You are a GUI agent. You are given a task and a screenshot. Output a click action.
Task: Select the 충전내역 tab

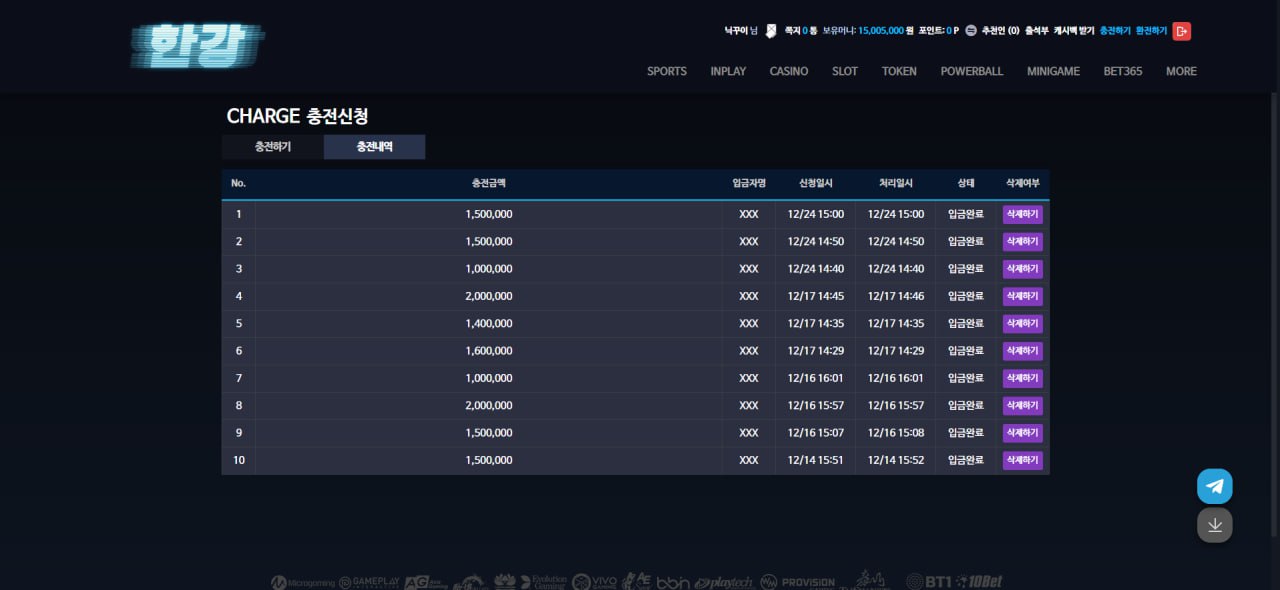(x=374, y=147)
